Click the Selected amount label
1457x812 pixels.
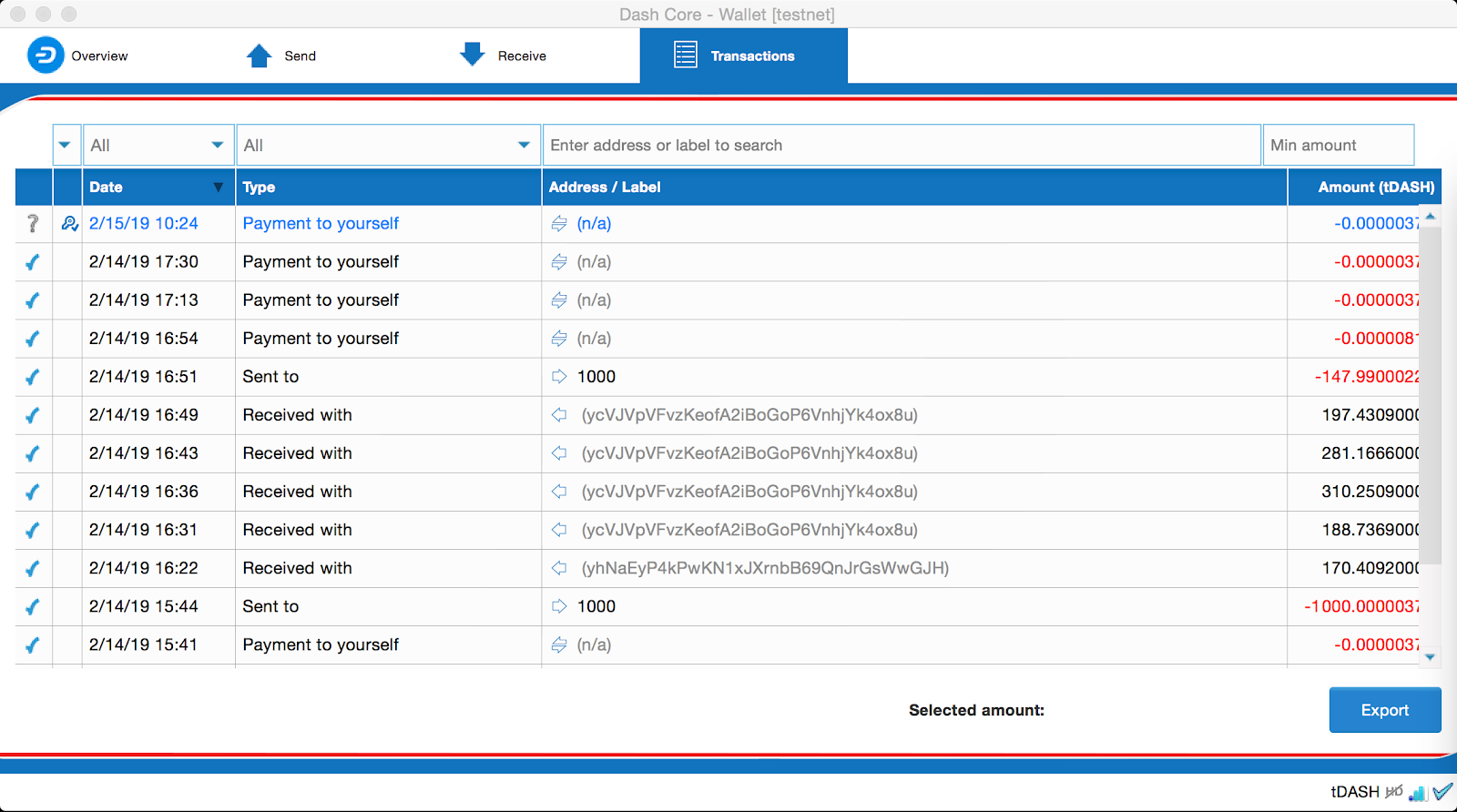pos(976,710)
